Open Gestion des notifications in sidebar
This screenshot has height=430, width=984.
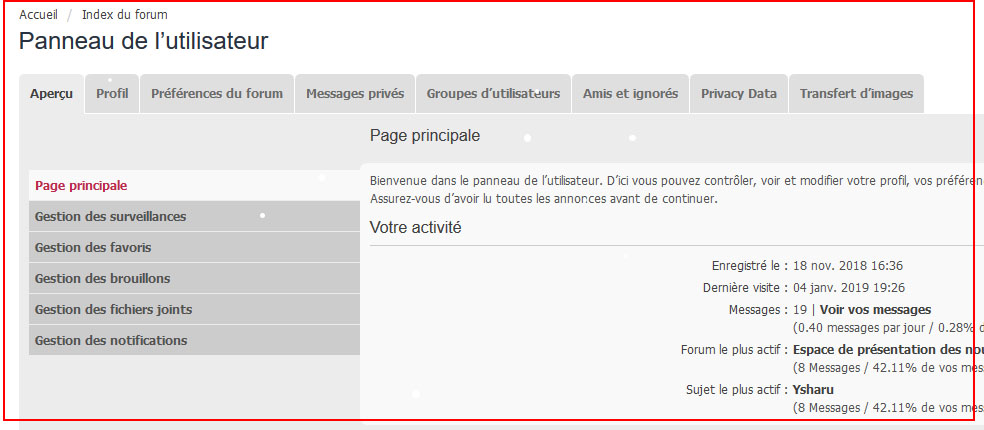coord(111,341)
